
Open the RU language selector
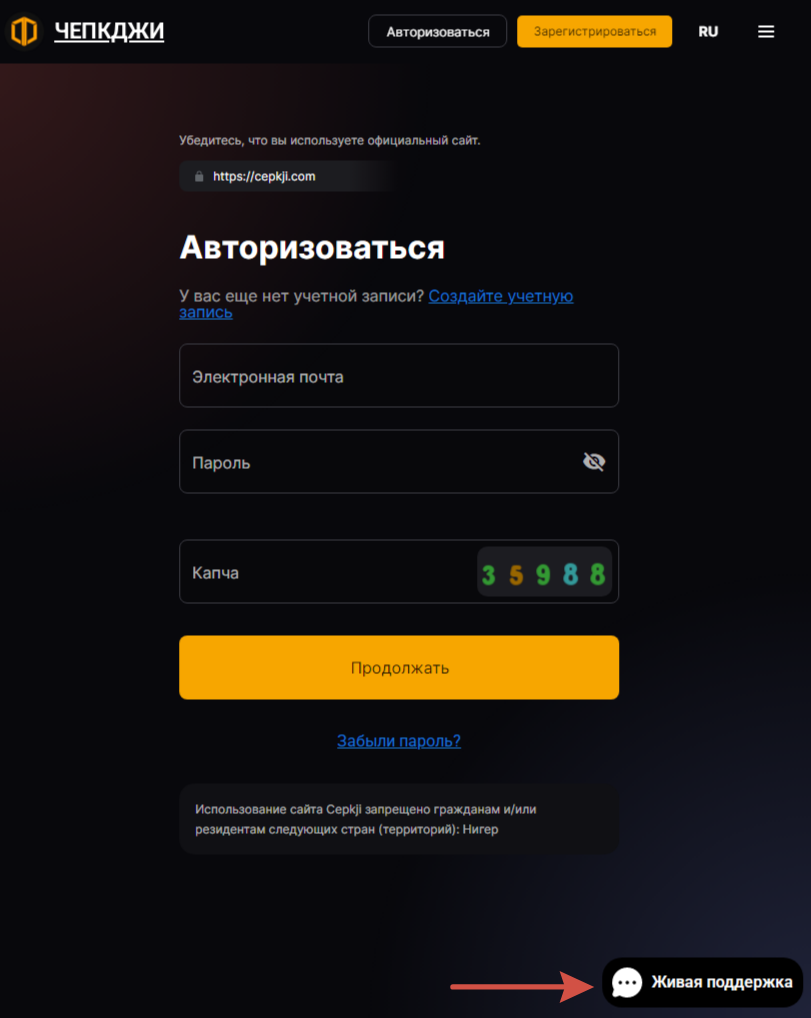(x=708, y=32)
